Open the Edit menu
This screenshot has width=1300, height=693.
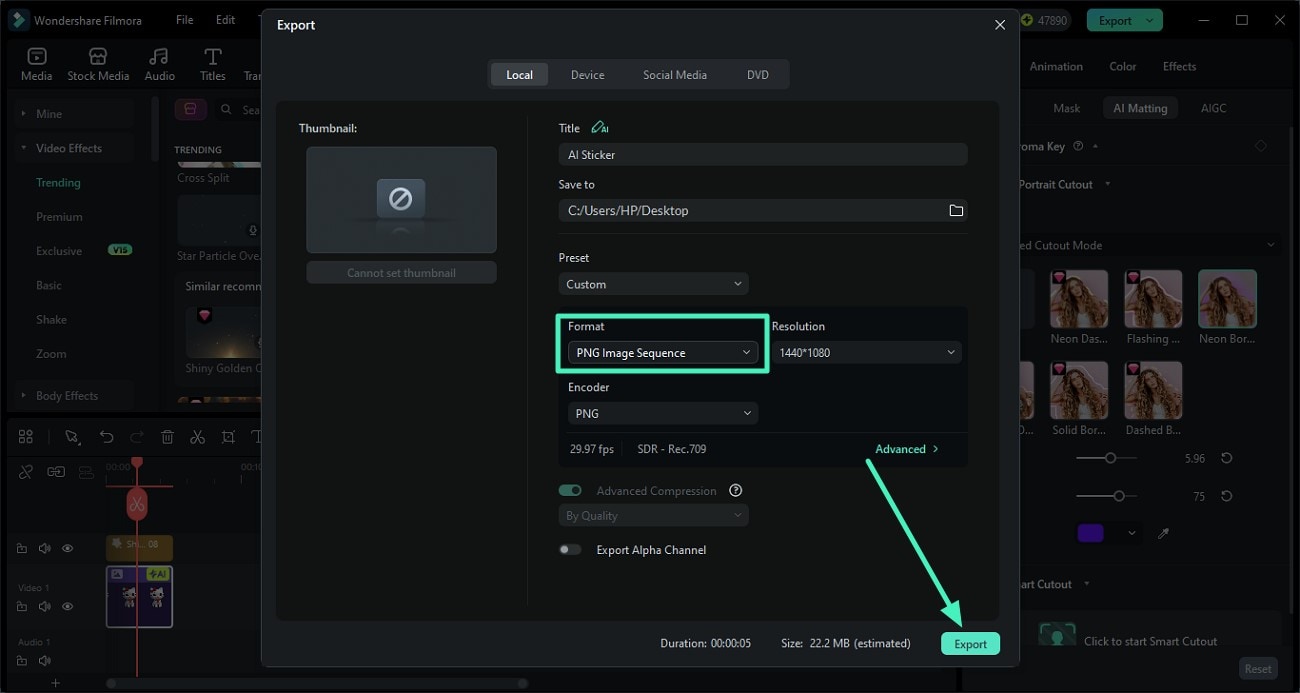226,20
